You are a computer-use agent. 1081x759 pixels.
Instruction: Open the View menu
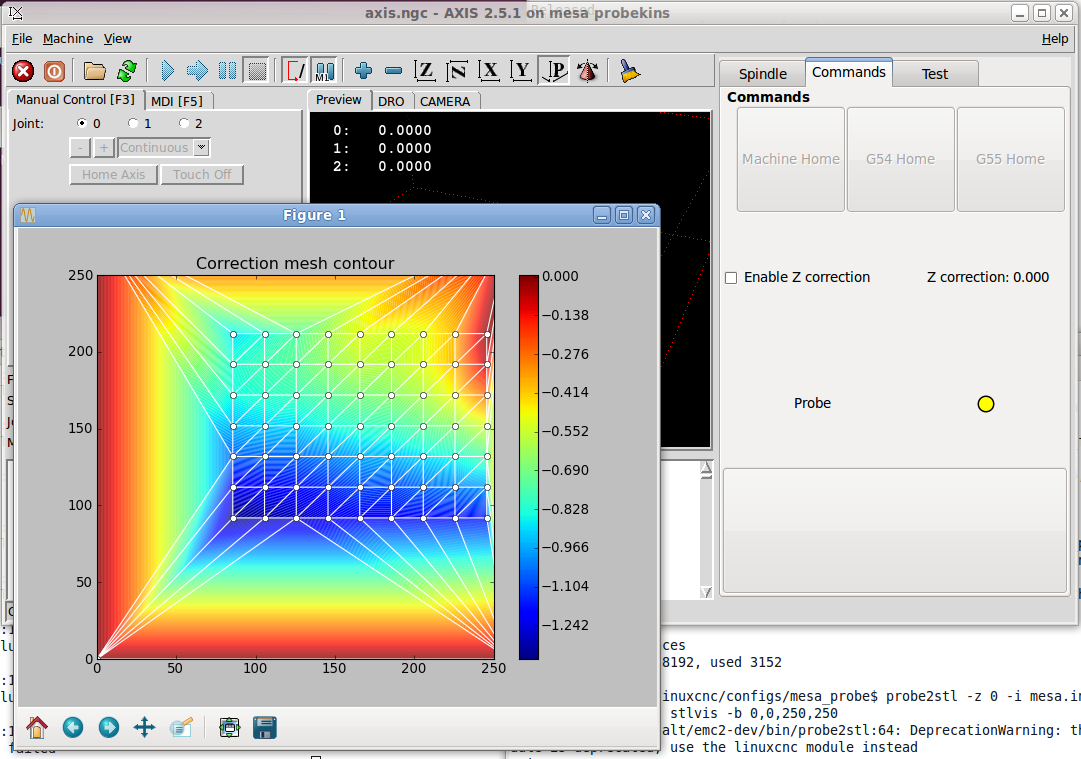[x=117, y=38]
